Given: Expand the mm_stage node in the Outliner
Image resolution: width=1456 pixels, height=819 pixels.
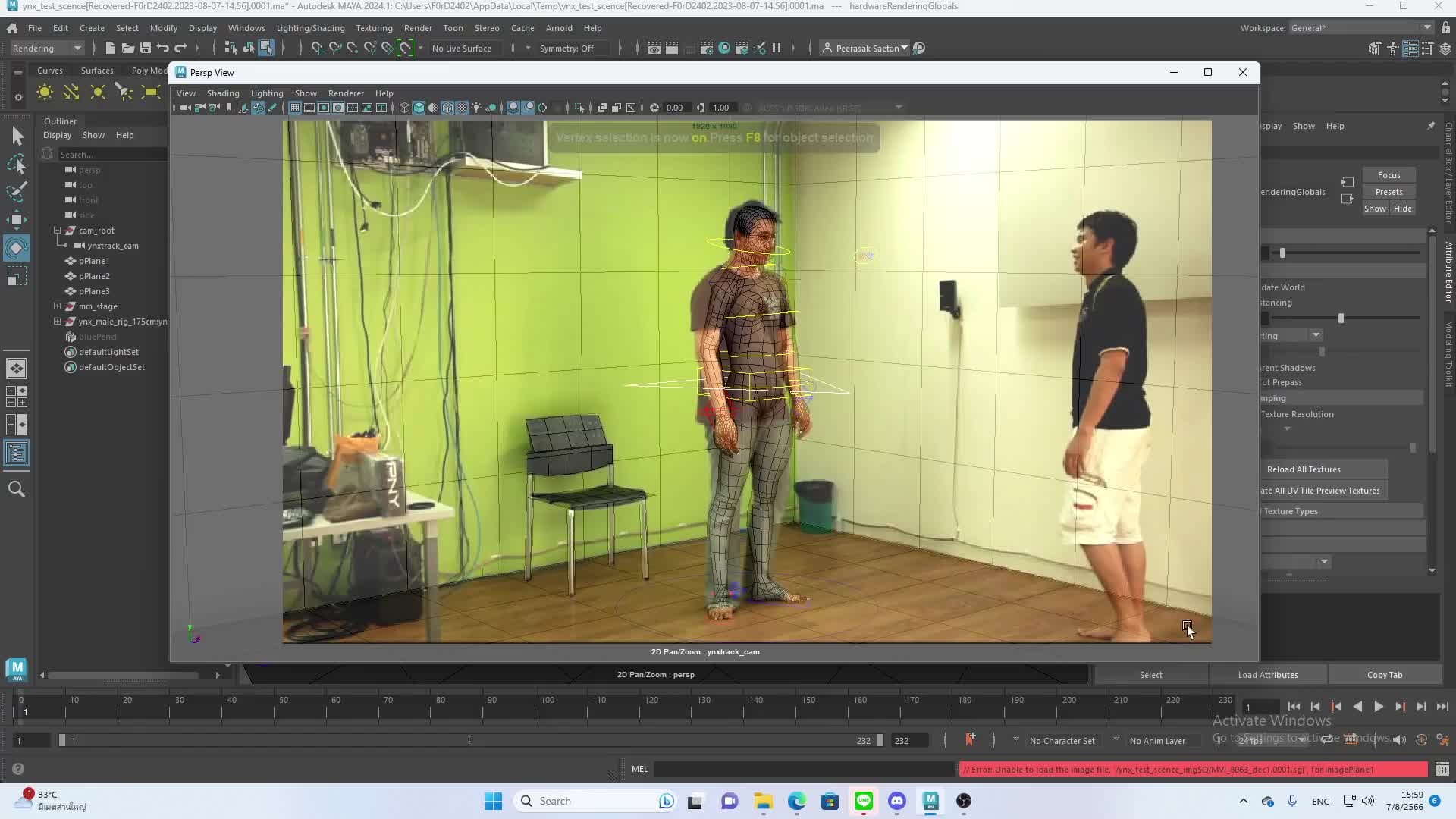Looking at the screenshot, I should pos(57,306).
